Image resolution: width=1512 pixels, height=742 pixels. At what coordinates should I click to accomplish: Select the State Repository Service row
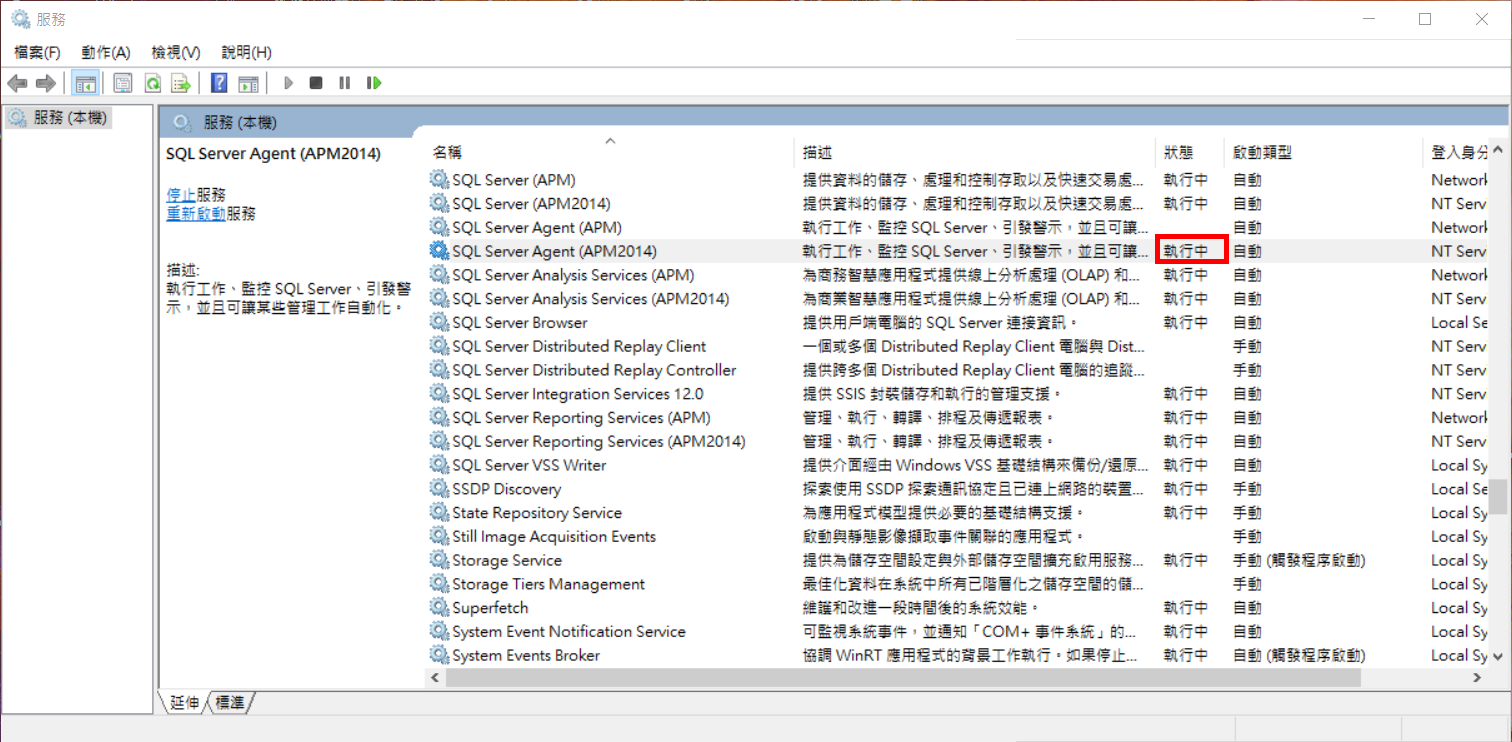tap(958, 513)
